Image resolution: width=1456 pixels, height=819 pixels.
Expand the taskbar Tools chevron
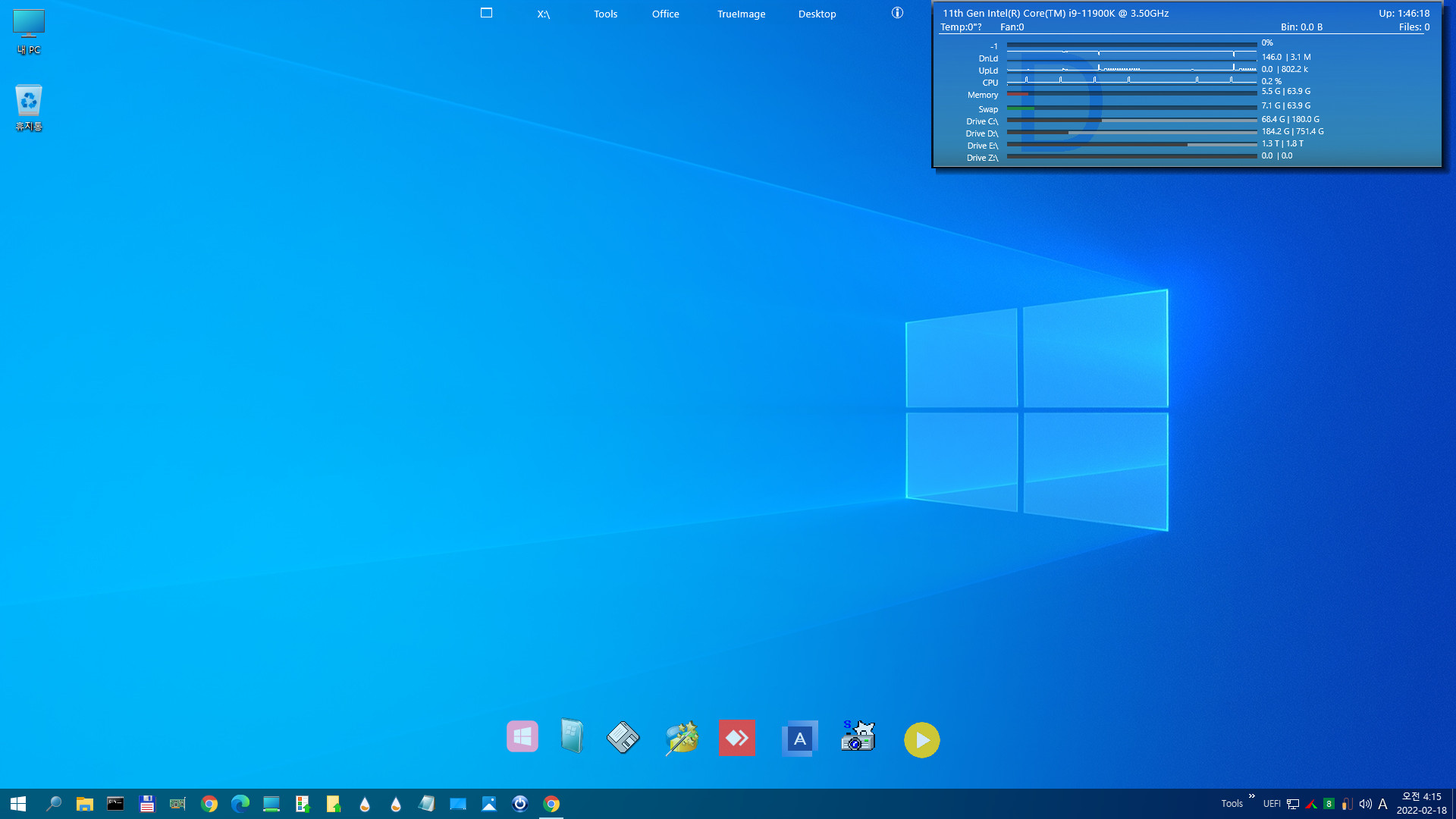click(x=1252, y=796)
